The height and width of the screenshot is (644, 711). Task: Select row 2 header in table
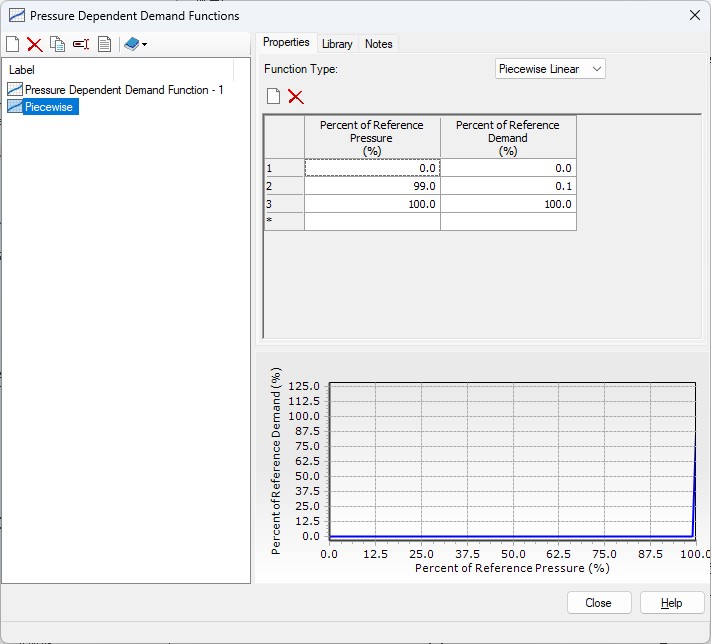pyautogui.click(x=284, y=186)
